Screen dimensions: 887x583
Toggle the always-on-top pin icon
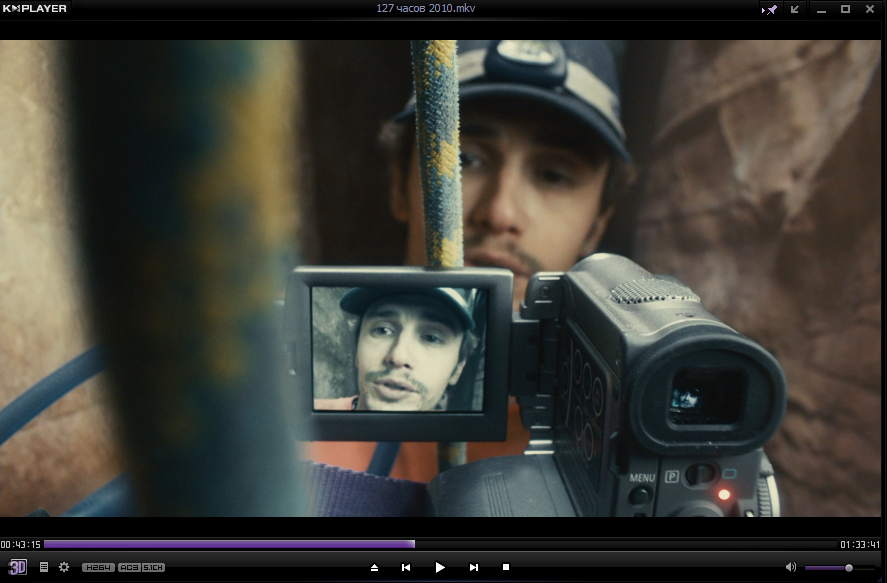click(x=769, y=9)
